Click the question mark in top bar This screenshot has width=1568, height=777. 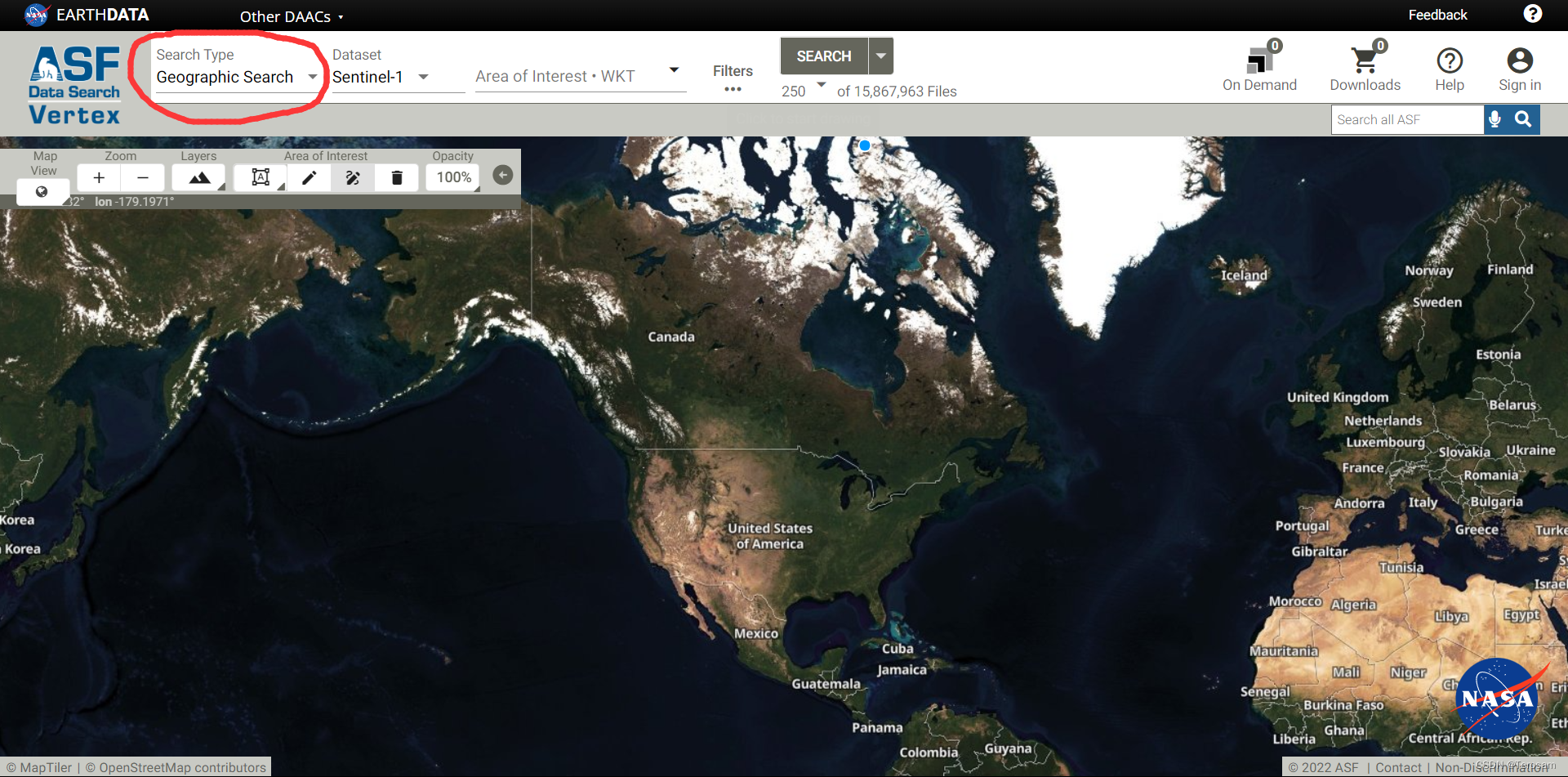1533,14
